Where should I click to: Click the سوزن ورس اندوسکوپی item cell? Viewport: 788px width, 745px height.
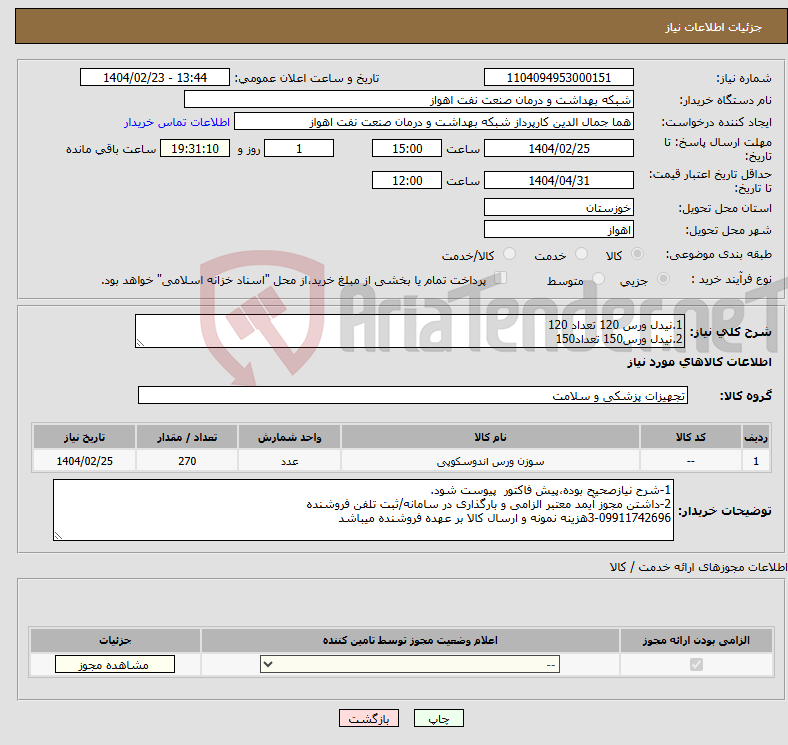coord(490,461)
